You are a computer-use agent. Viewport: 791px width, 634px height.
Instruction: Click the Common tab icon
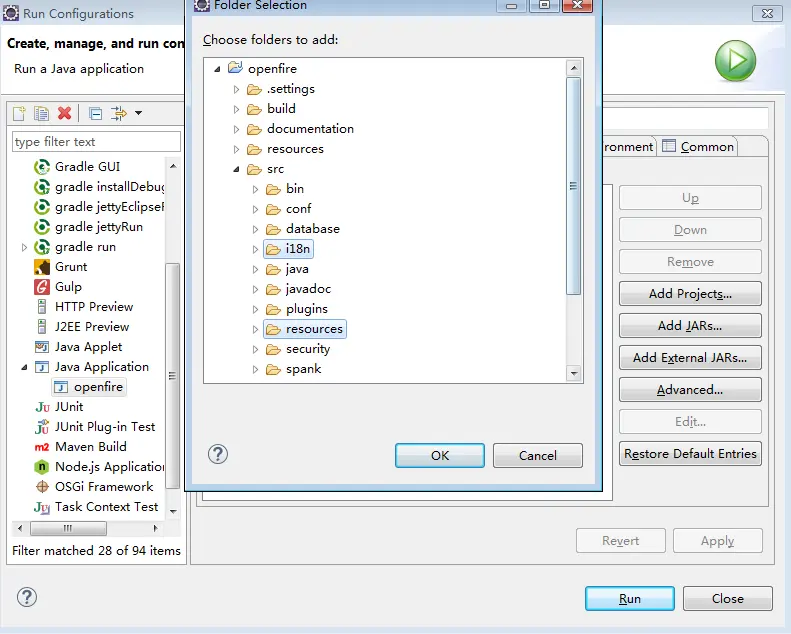[669, 146]
